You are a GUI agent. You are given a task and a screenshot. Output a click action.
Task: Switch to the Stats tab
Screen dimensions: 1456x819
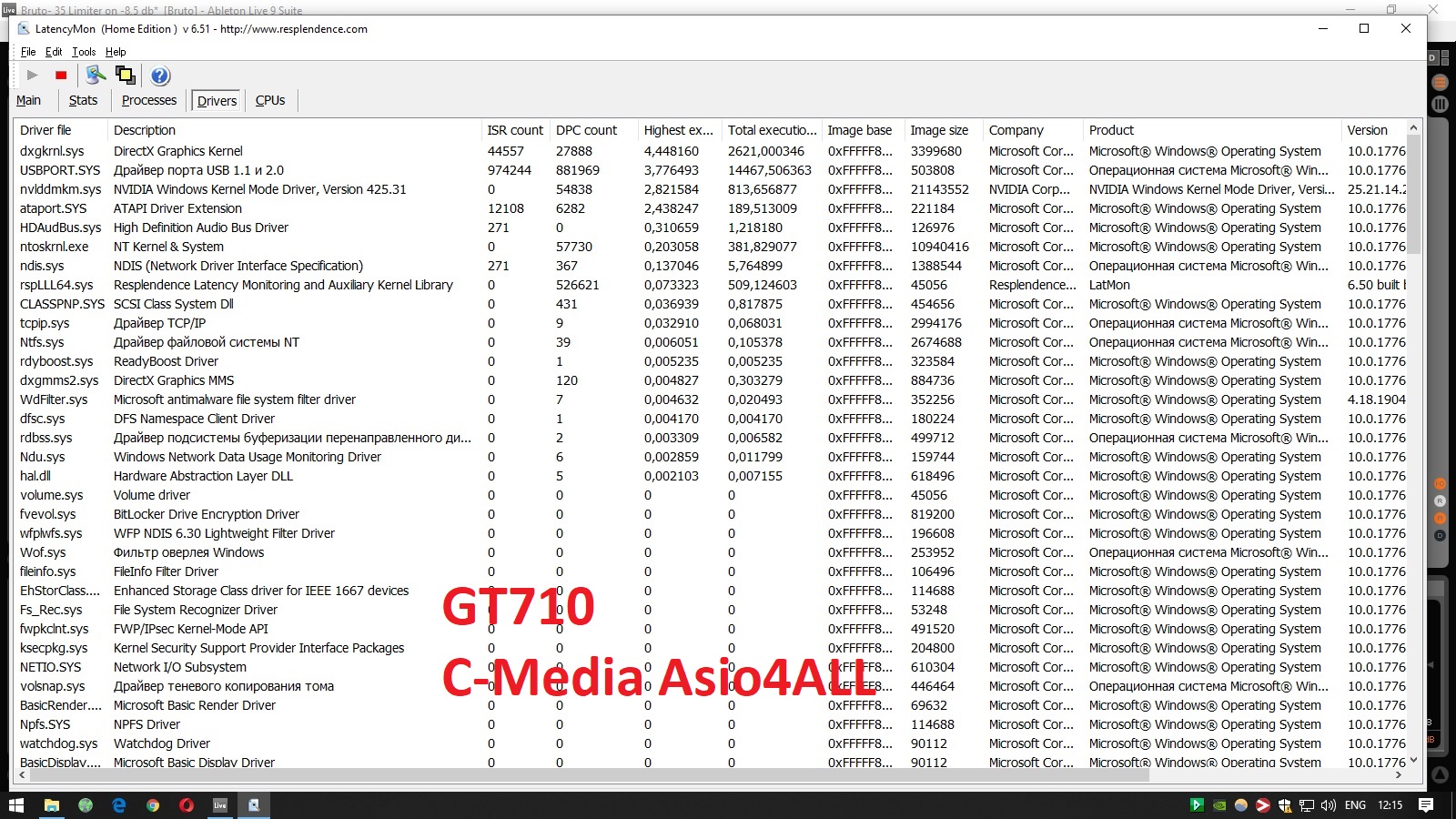[x=83, y=100]
